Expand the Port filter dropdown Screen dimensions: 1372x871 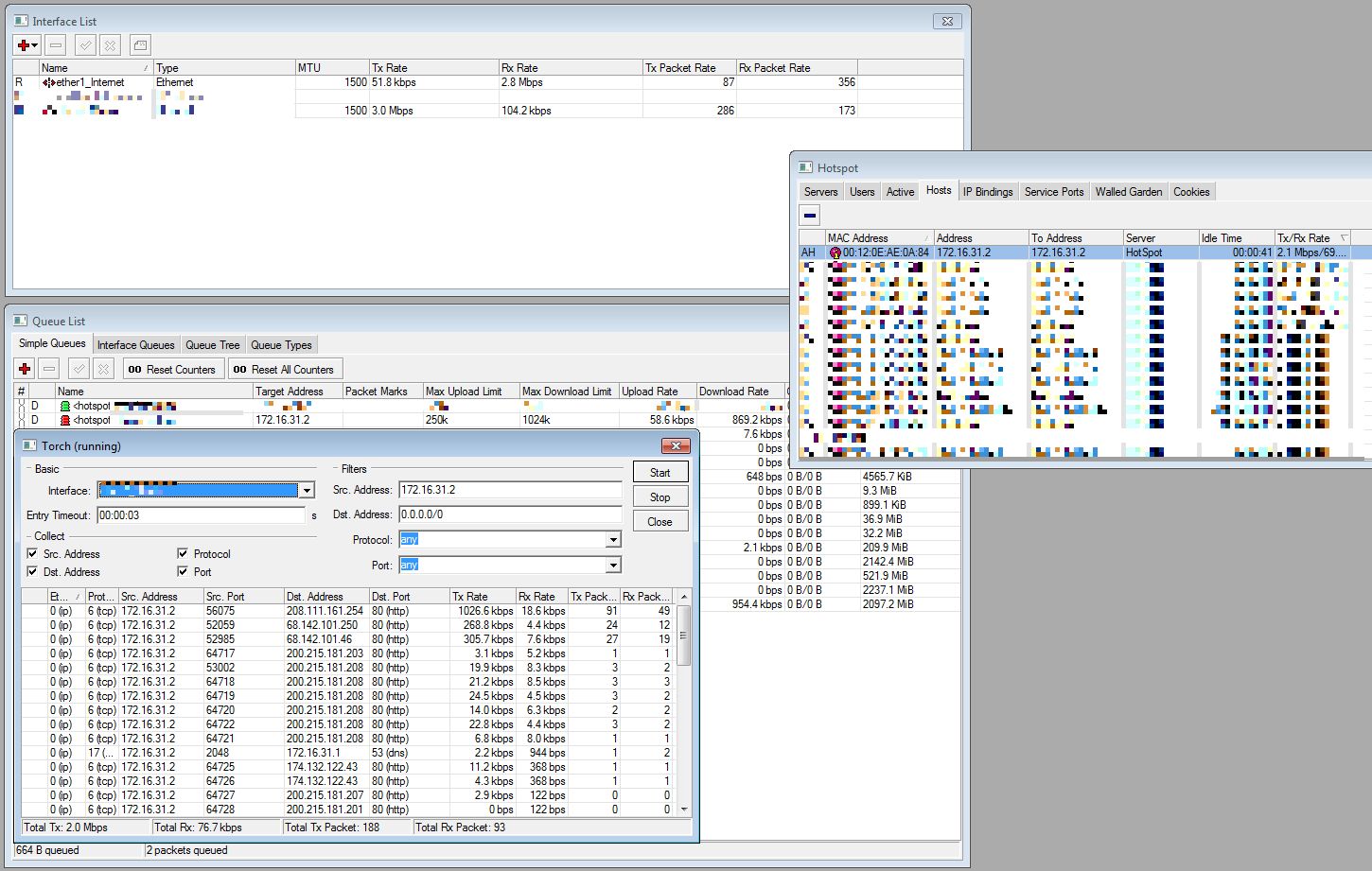613,566
